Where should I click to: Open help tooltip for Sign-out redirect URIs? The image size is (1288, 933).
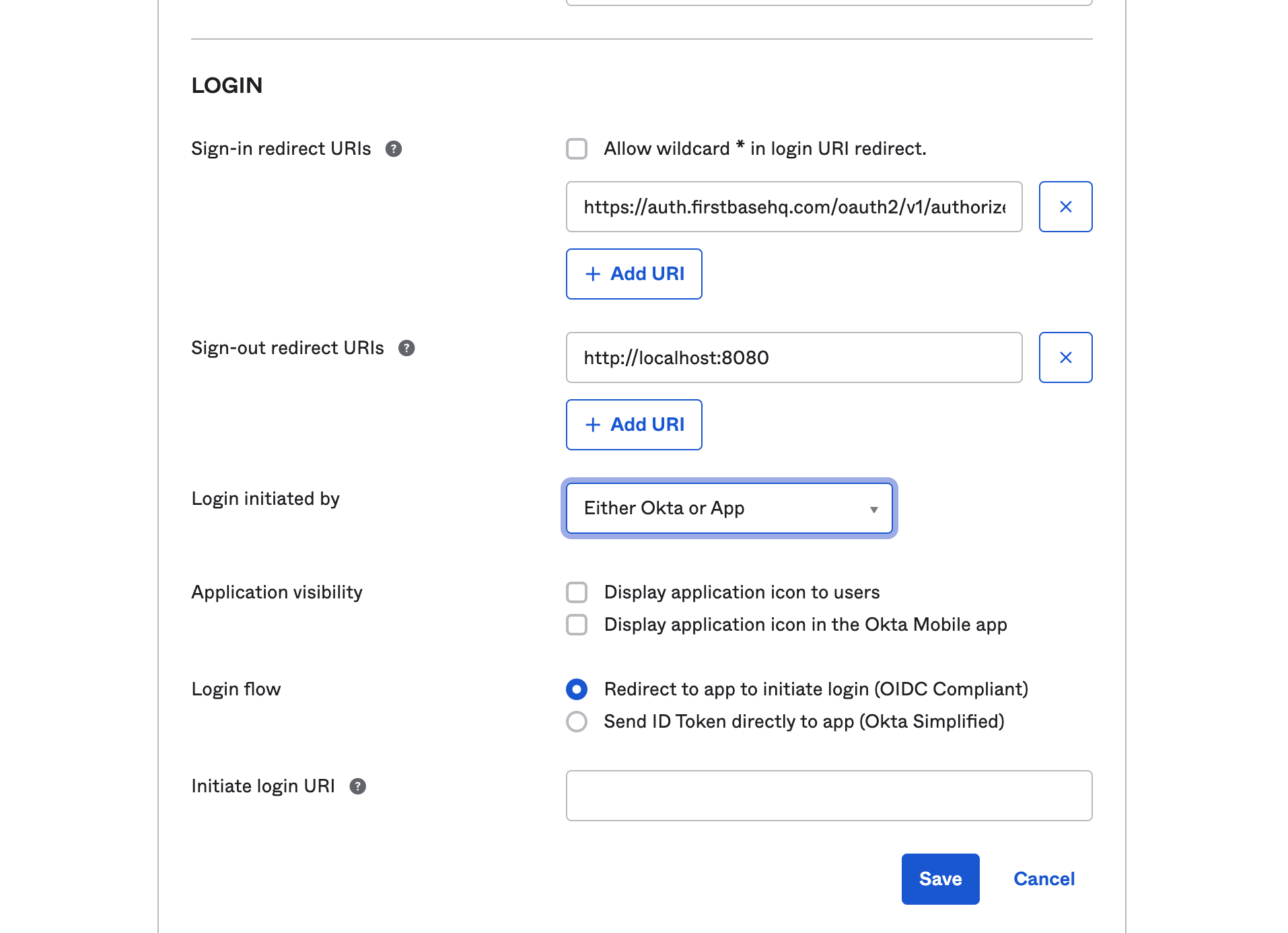coord(406,348)
